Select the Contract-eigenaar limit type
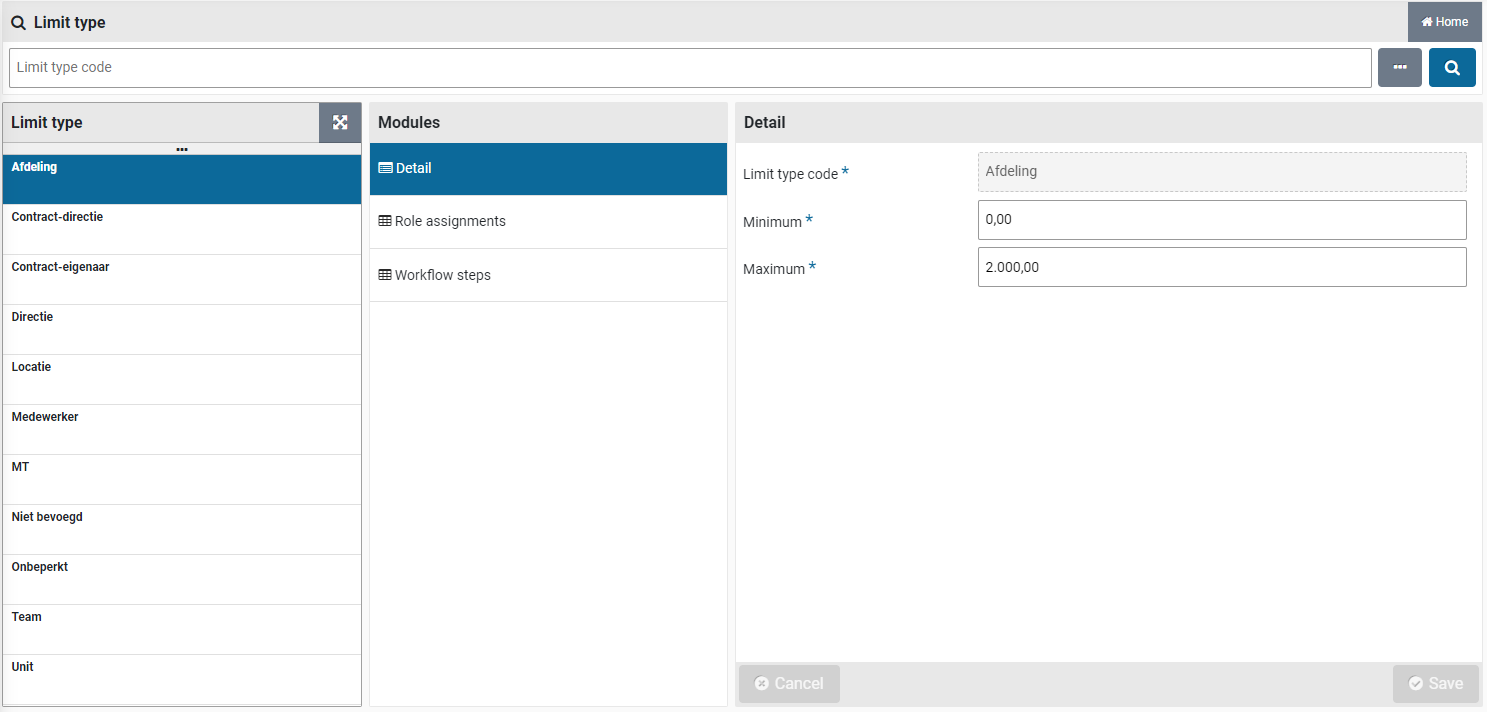 (181, 279)
